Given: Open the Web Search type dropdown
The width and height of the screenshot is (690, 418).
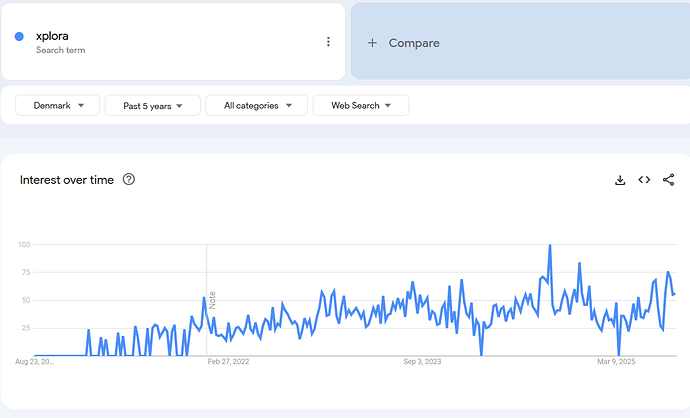Looking at the screenshot, I should (x=360, y=105).
